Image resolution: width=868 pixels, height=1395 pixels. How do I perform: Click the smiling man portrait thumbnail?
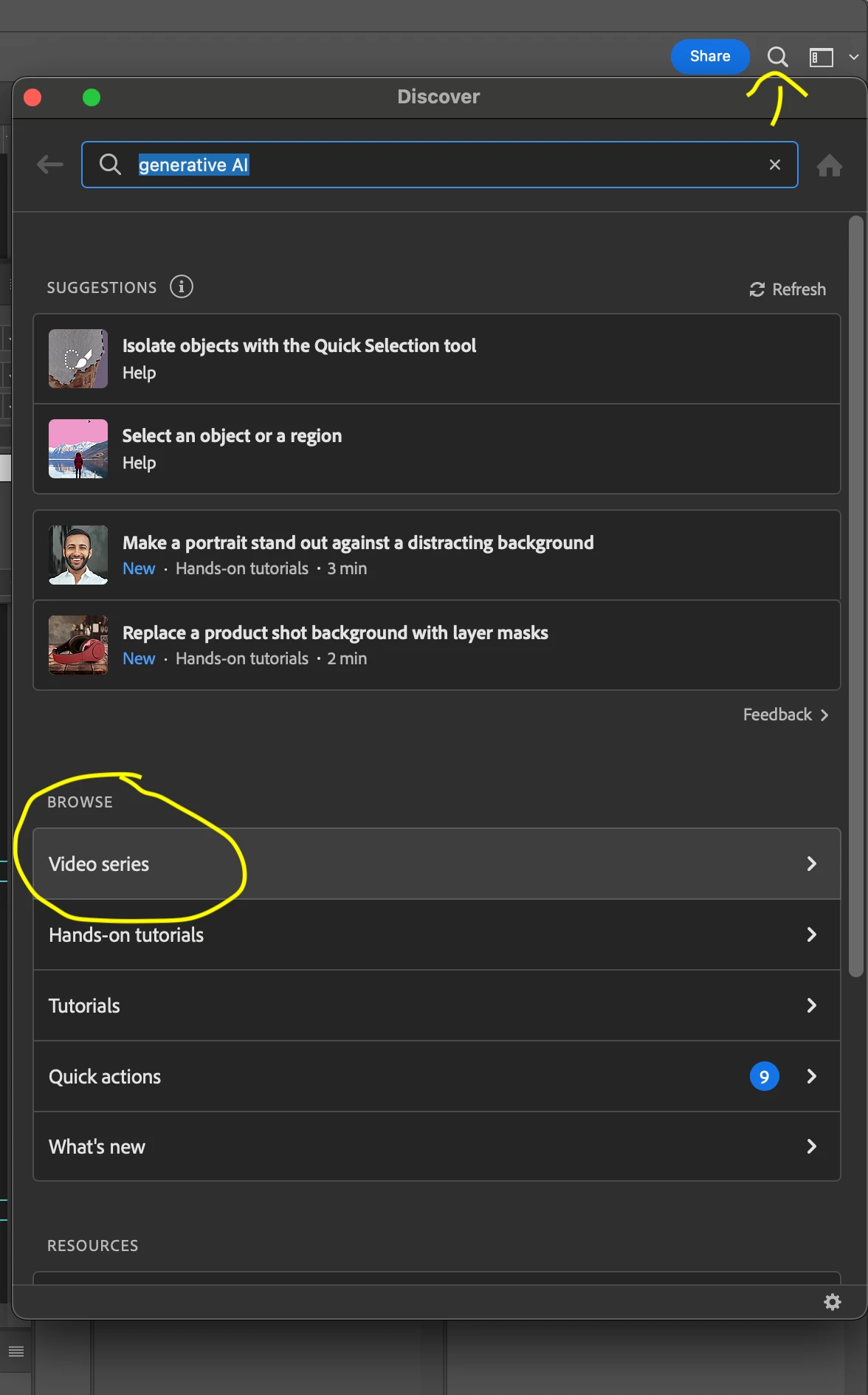point(78,555)
